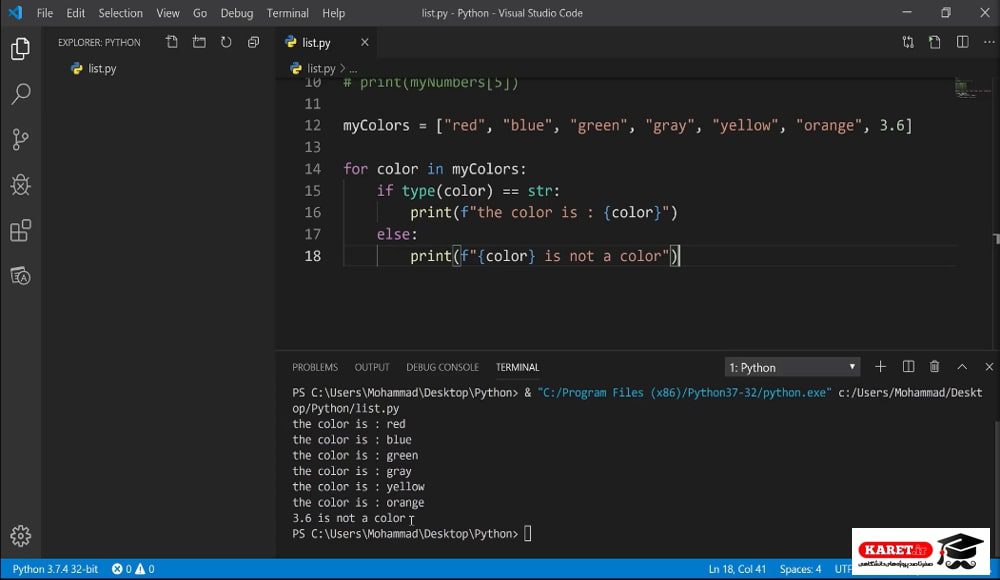The height and width of the screenshot is (580, 1000).
Task: Open the File menu
Action: (x=45, y=13)
